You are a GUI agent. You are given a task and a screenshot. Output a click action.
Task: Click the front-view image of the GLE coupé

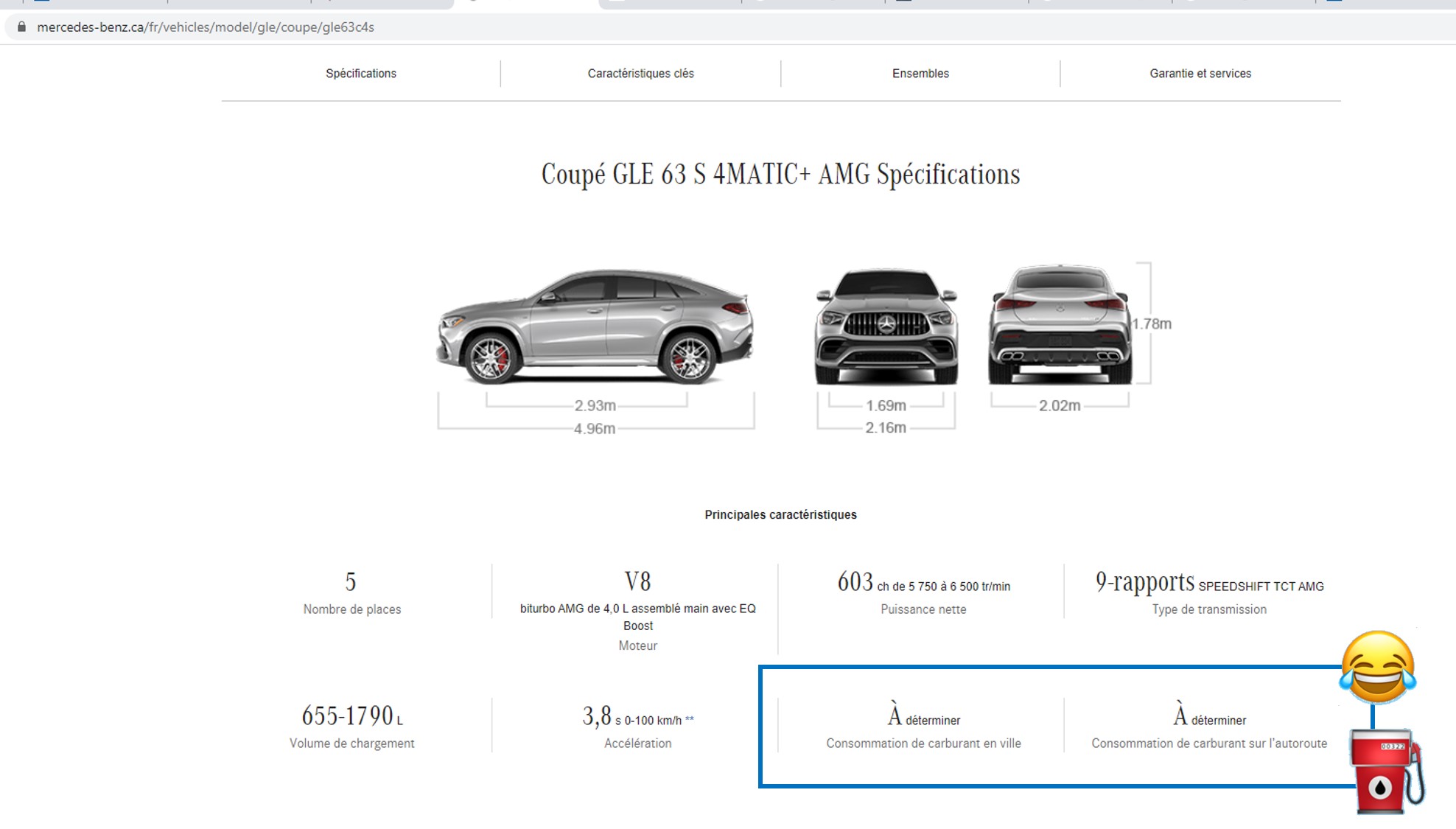click(x=886, y=326)
